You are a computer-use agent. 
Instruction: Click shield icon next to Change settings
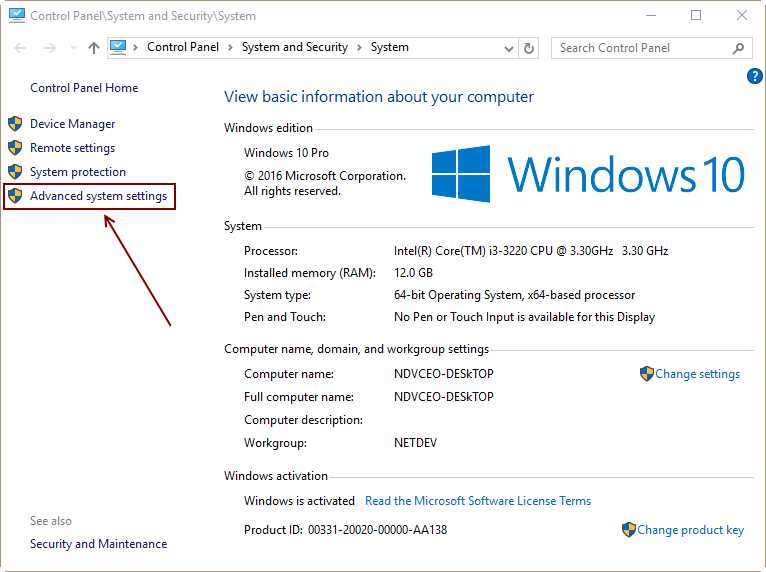647,374
